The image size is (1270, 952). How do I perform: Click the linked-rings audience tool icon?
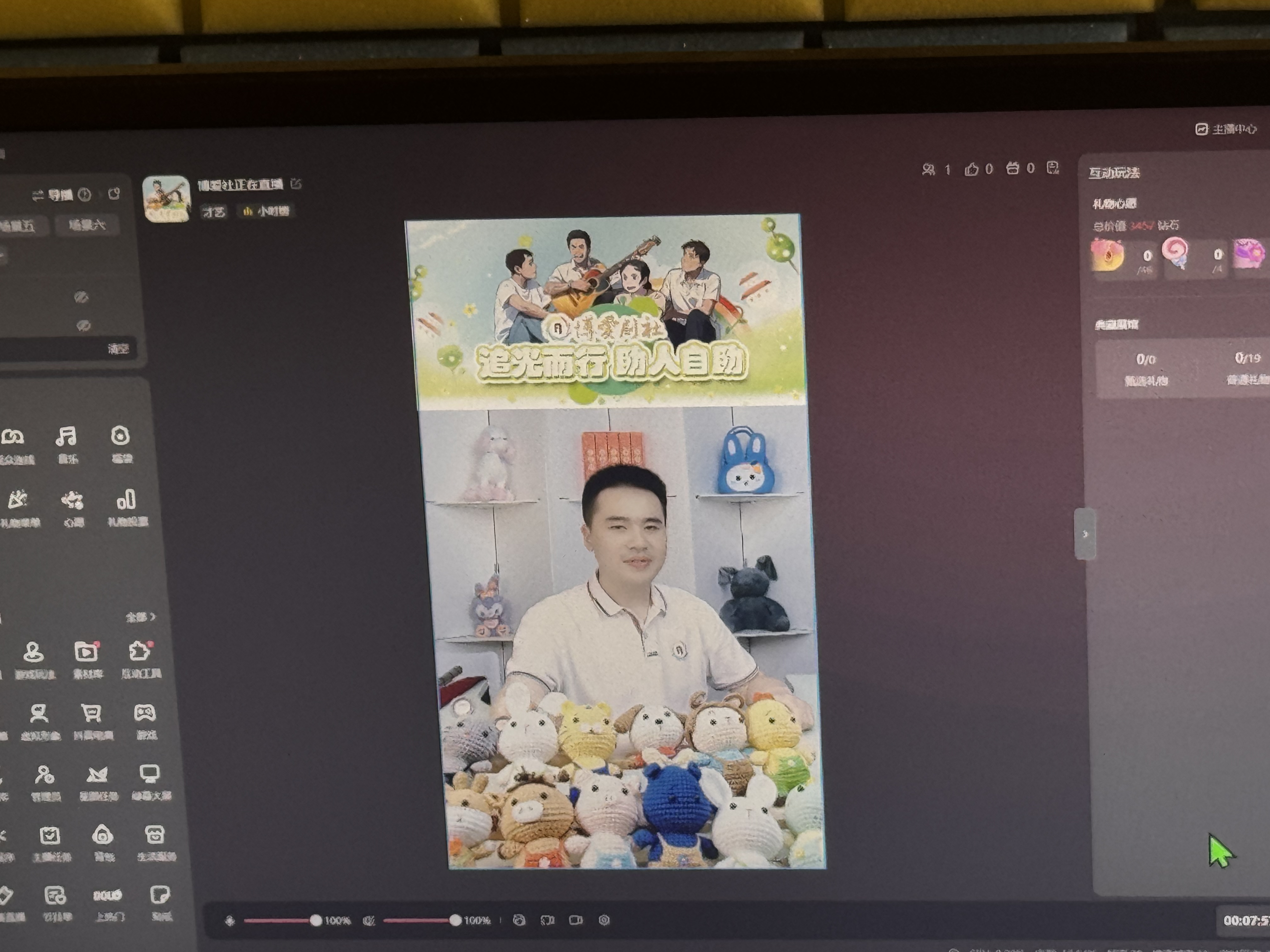(13, 437)
